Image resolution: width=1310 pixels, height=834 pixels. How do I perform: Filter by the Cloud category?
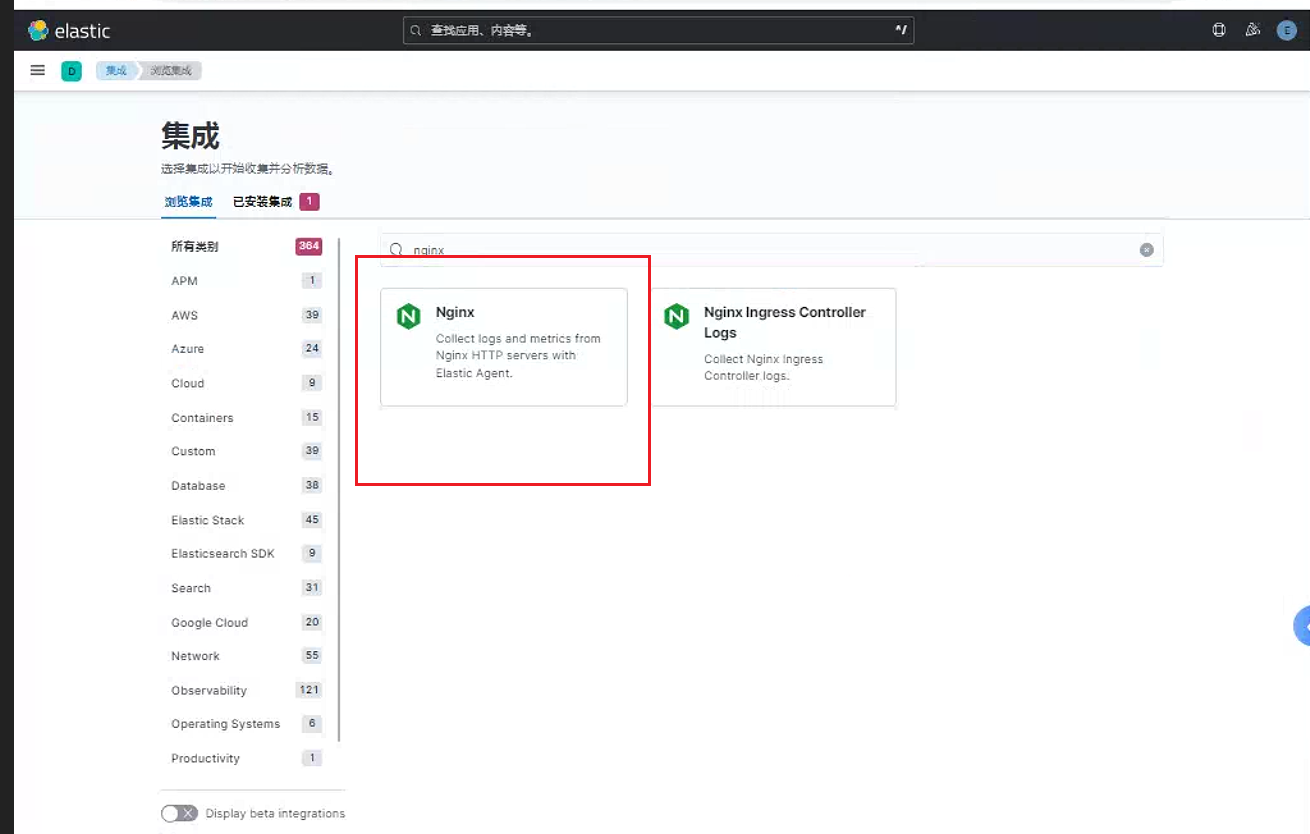246,383
